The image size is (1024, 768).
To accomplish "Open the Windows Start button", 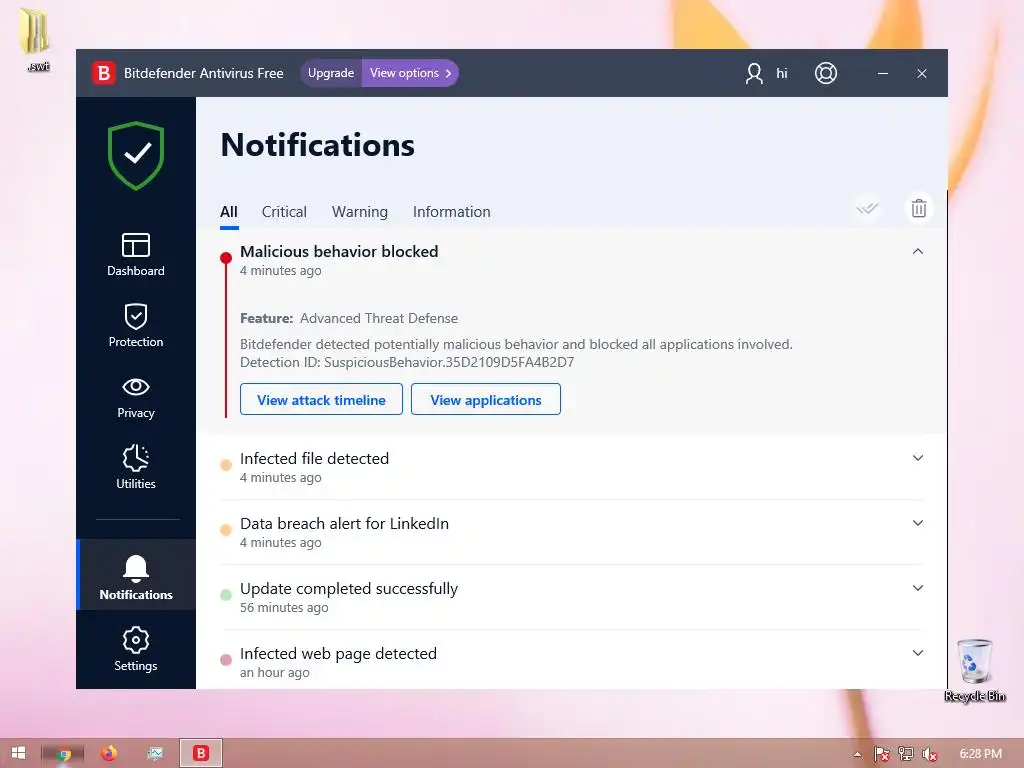I will (x=18, y=753).
